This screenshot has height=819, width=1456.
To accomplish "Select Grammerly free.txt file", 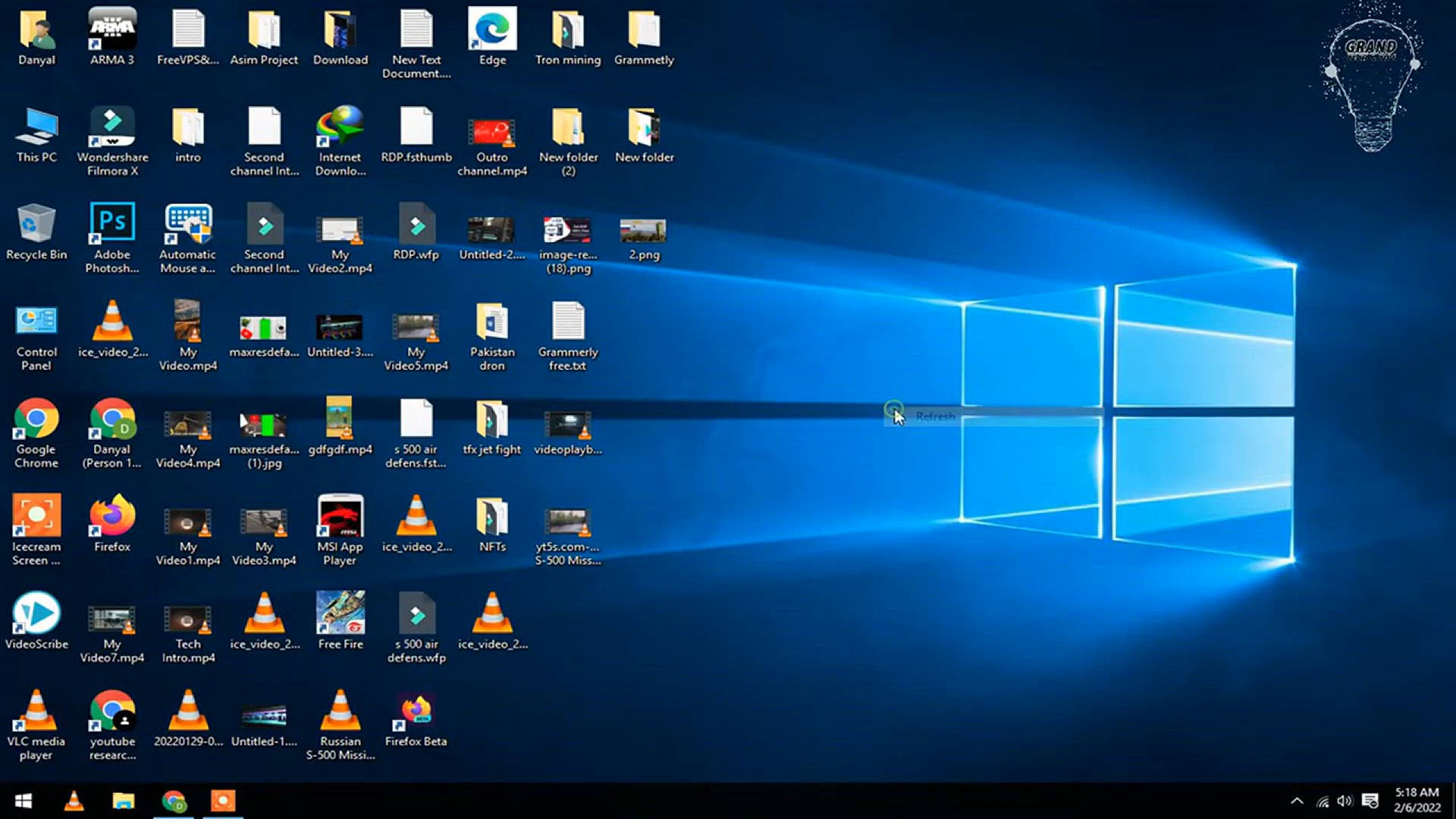I will [x=568, y=336].
